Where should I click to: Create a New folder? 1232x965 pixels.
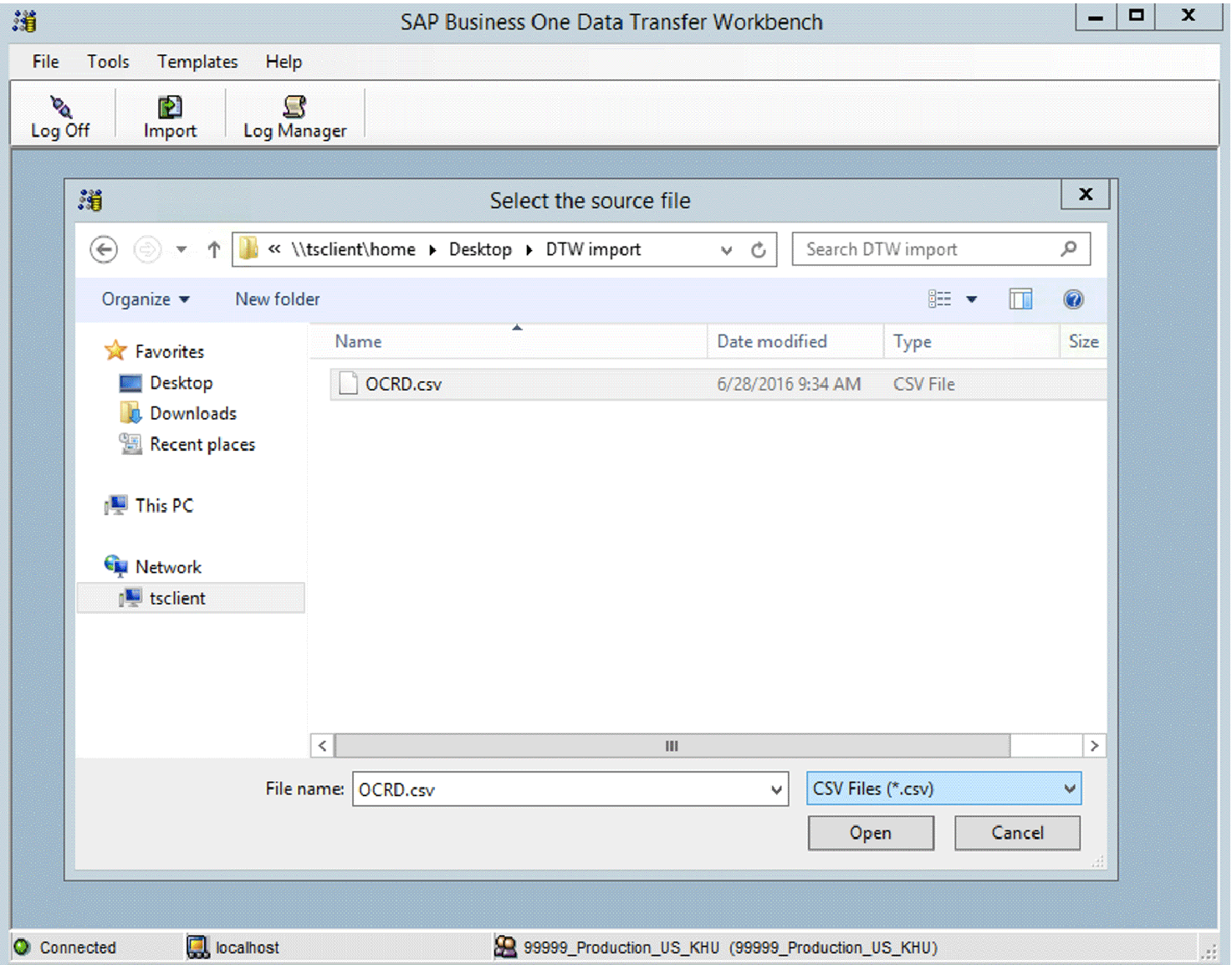[x=277, y=299]
